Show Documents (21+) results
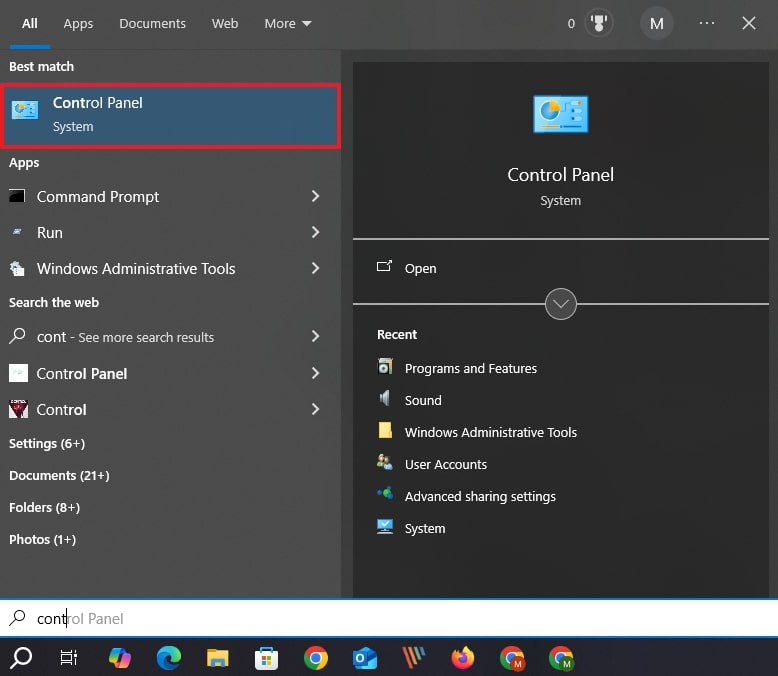778x676 pixels. (x=59, y=475)
